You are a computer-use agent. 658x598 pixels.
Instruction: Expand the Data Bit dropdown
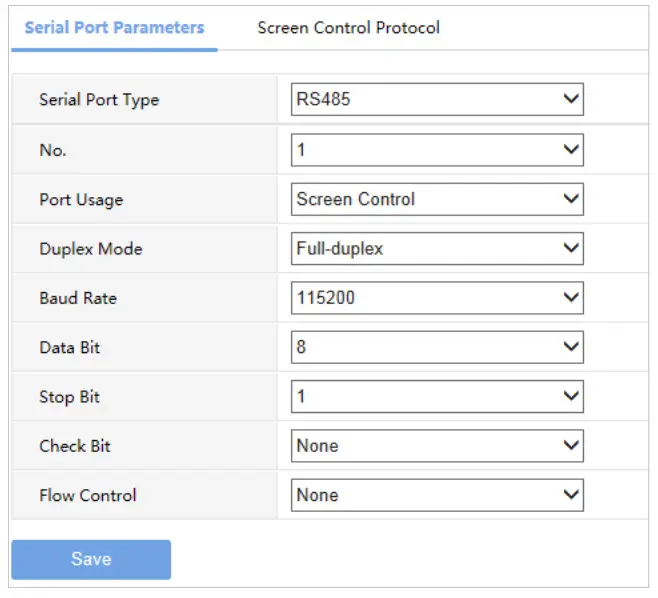pyautogui.click(x=437, y=347)
